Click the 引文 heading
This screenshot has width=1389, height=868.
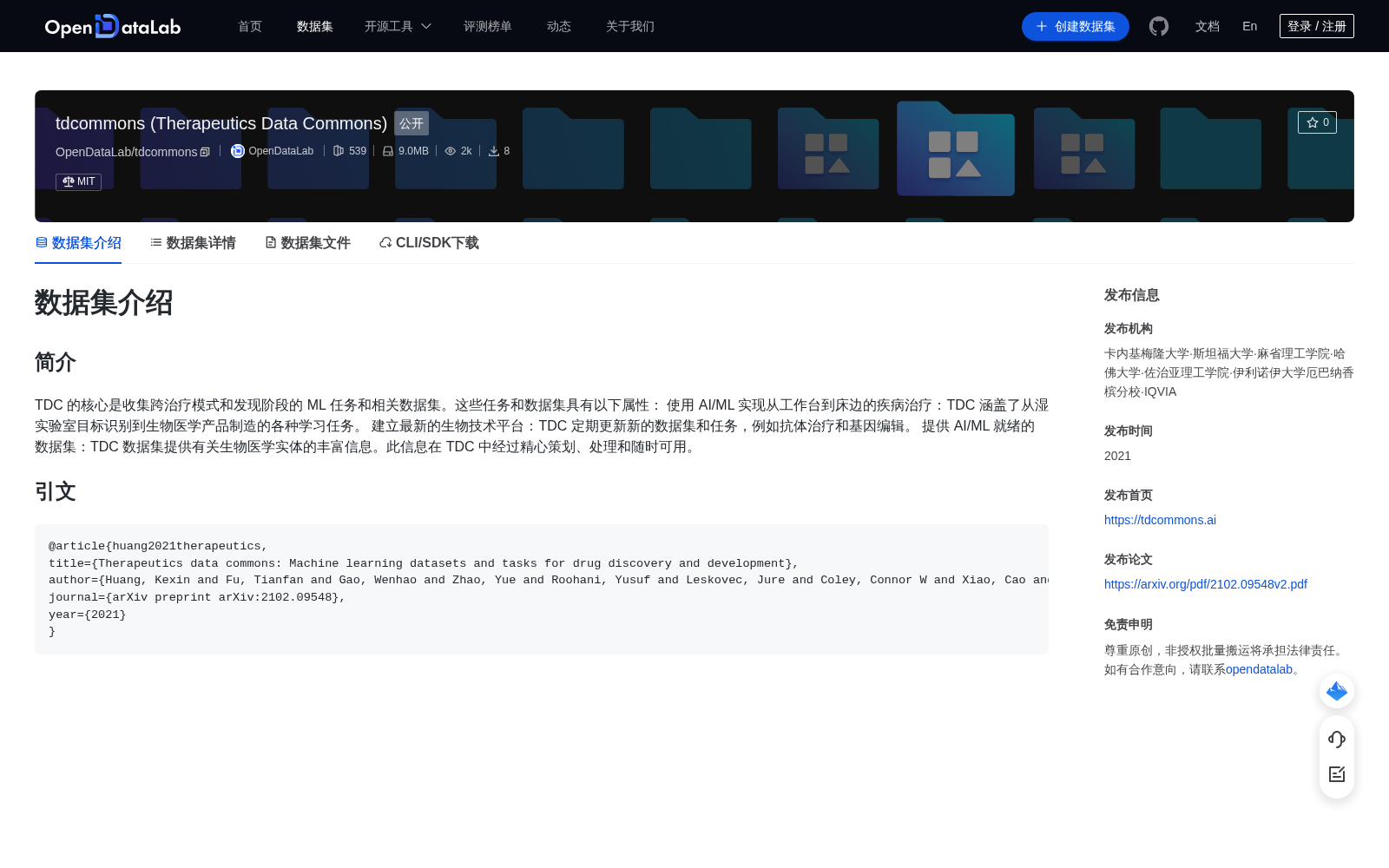(x=56, y=492)
